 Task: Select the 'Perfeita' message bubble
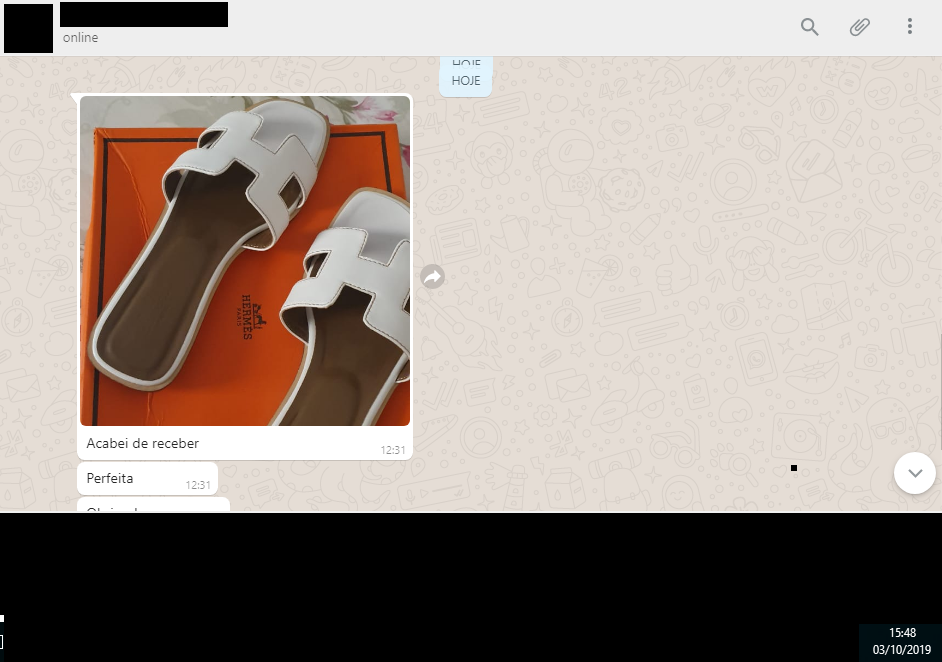coord(147,479)
